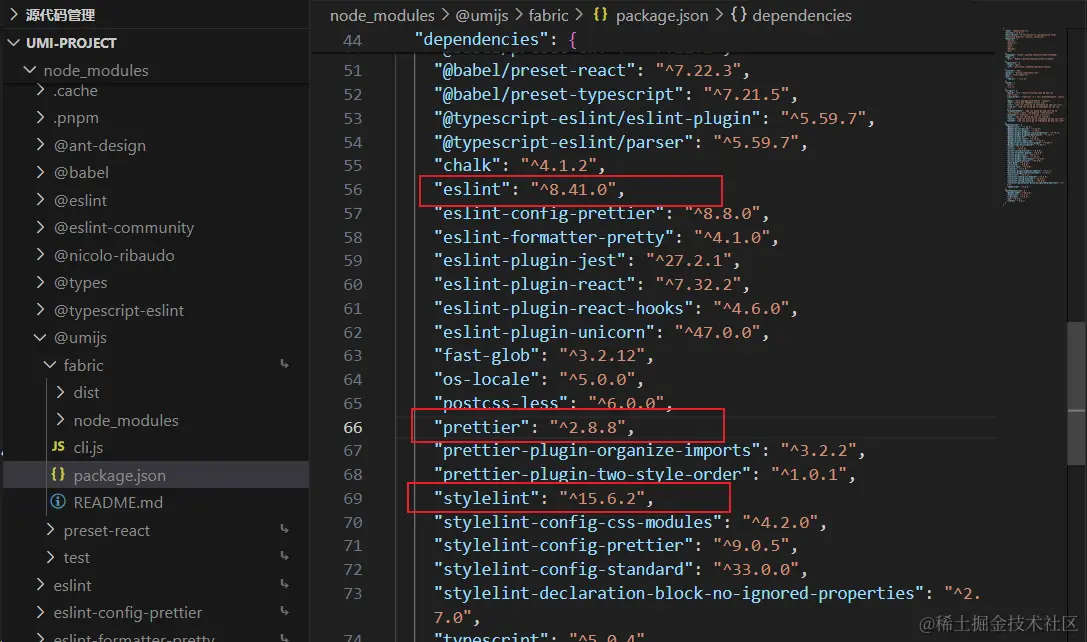The image size is (1087, 642).
Task: Click "@typescript-eslint/parser" on line 54
Action: [563, 142]
